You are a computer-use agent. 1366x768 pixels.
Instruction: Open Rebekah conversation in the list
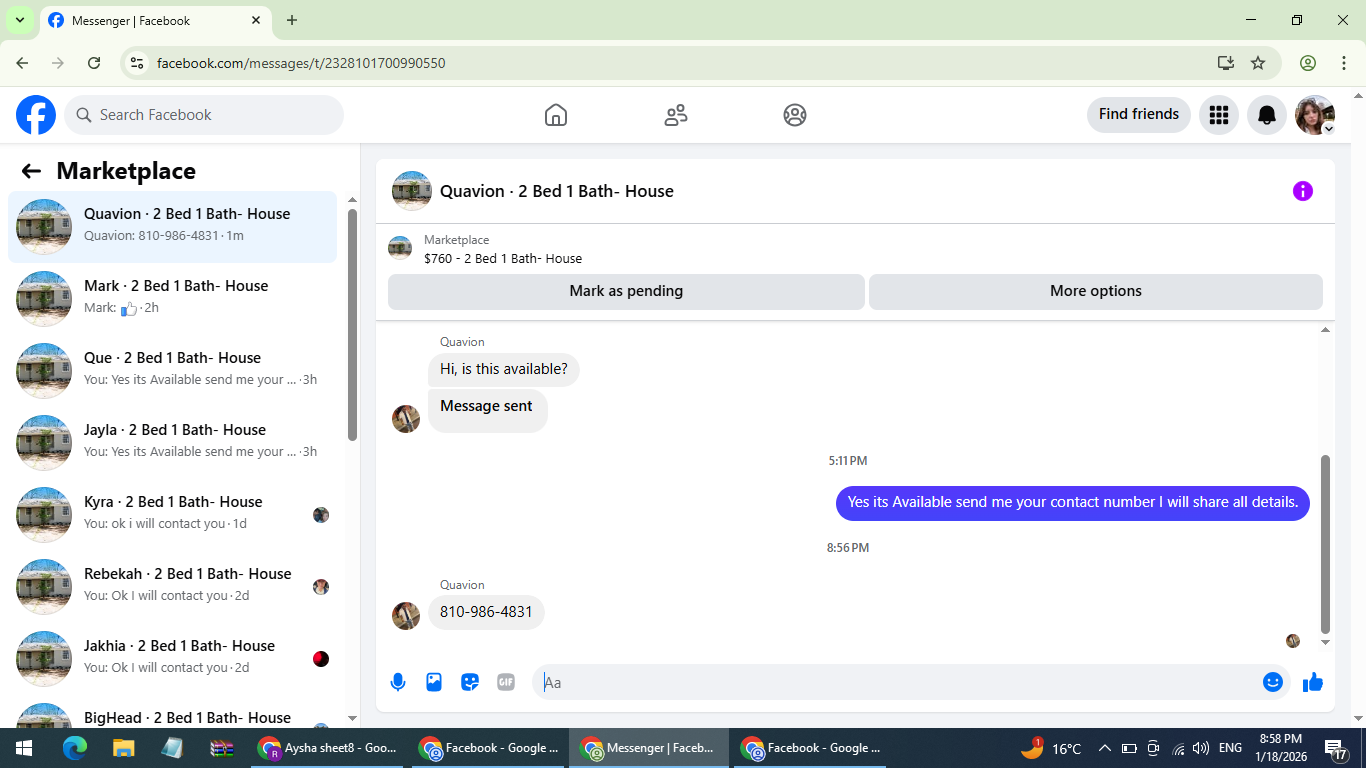pyautogui.click(x=173, y=587)
